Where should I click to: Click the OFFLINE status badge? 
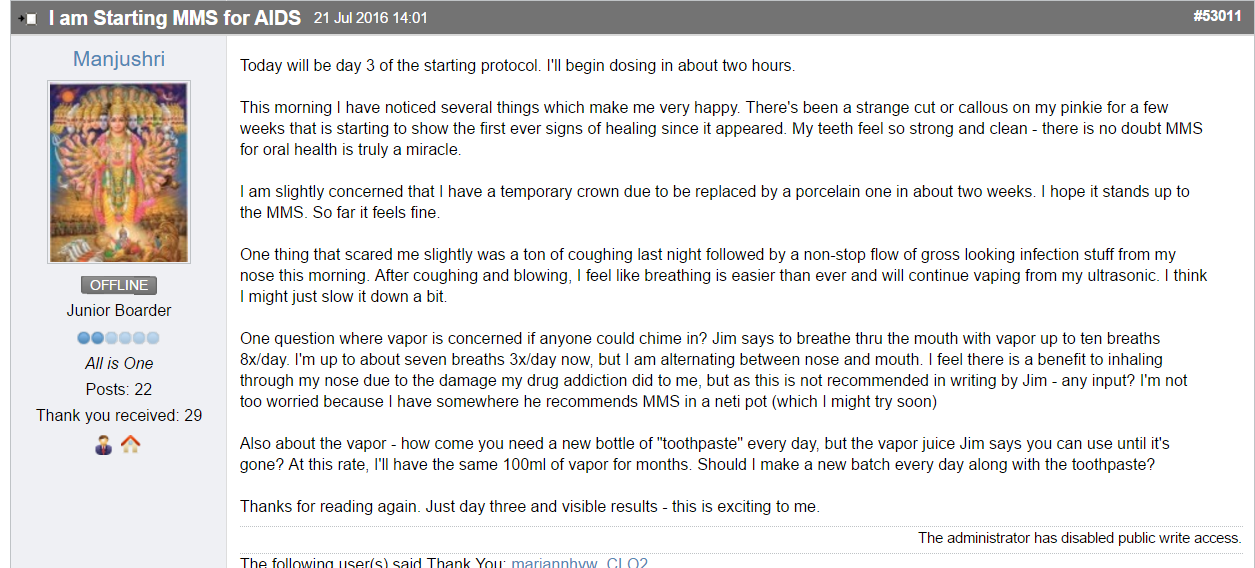pos(119,285)
